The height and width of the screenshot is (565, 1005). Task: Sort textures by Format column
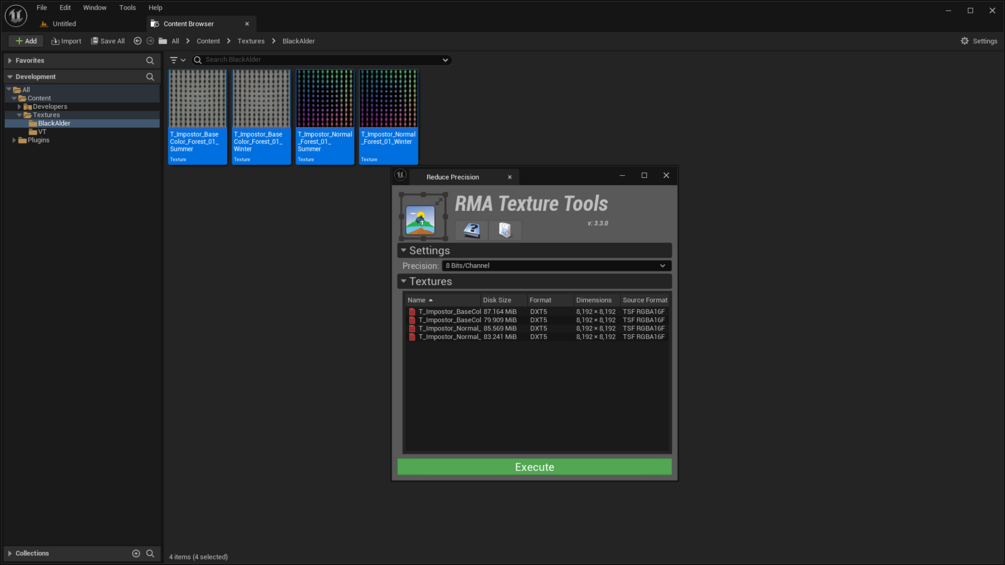point(549,300)
